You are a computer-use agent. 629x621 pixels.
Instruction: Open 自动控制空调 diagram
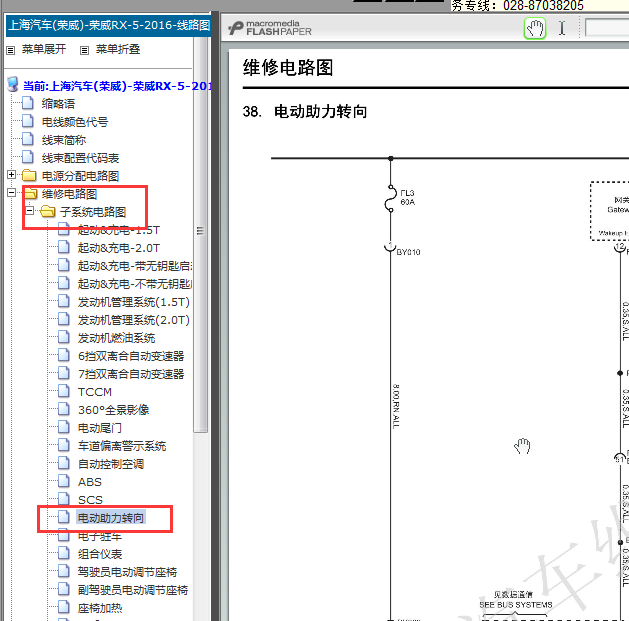(111, 464)
